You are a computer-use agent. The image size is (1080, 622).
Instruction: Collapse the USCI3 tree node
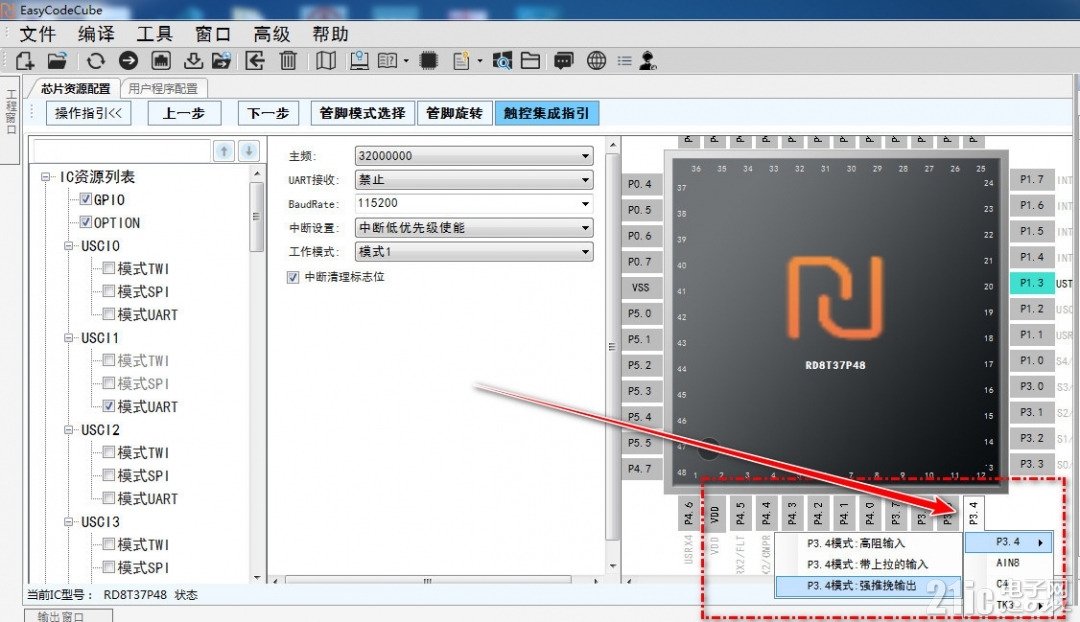68,521
